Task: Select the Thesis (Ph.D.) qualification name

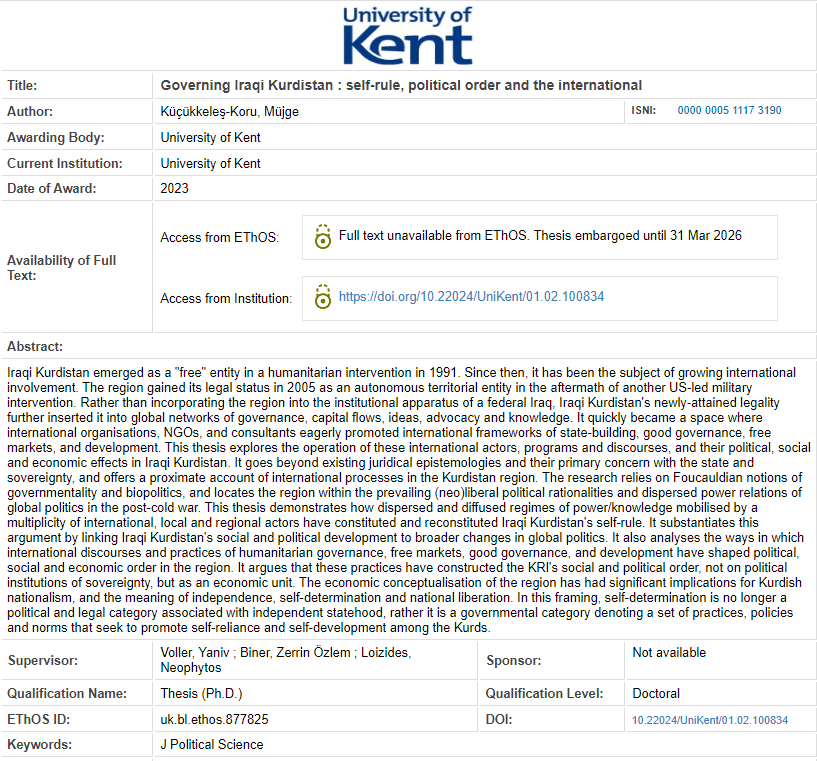Action: click(201, 693)
